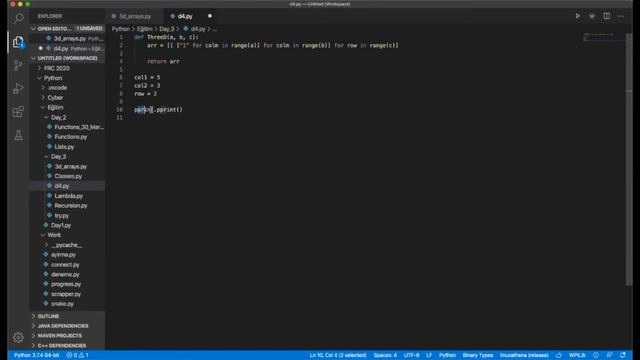Split the editor to the right
Screen dimensions: 640x360
coord(607,16)
